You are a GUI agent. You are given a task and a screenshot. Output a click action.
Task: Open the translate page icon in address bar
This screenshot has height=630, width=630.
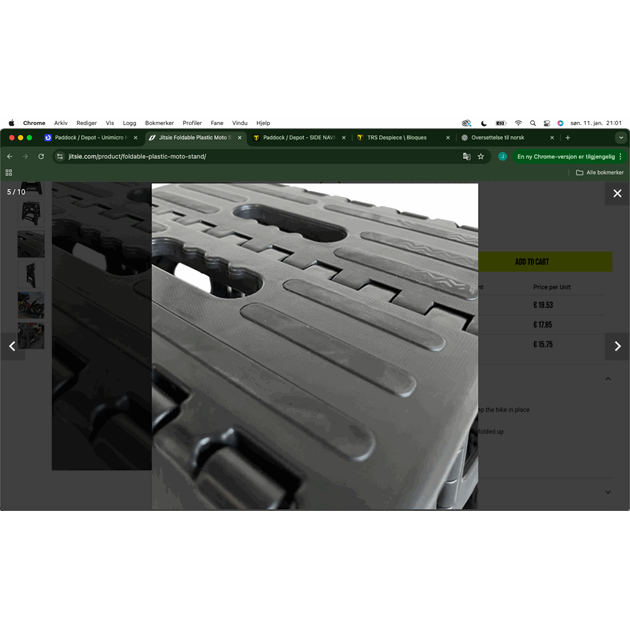[466, 156]
